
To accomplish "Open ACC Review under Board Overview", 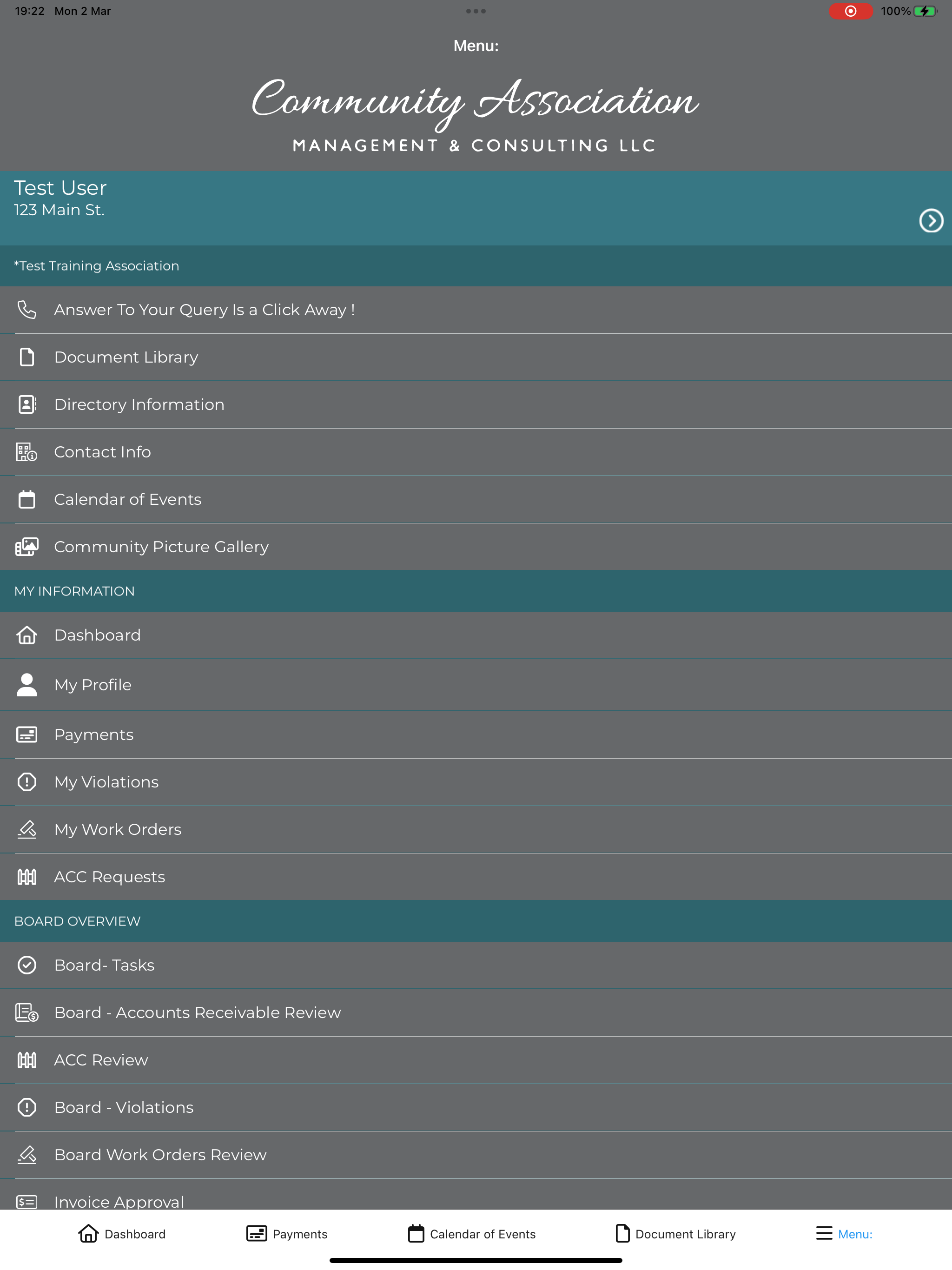I will point(476,1060).
